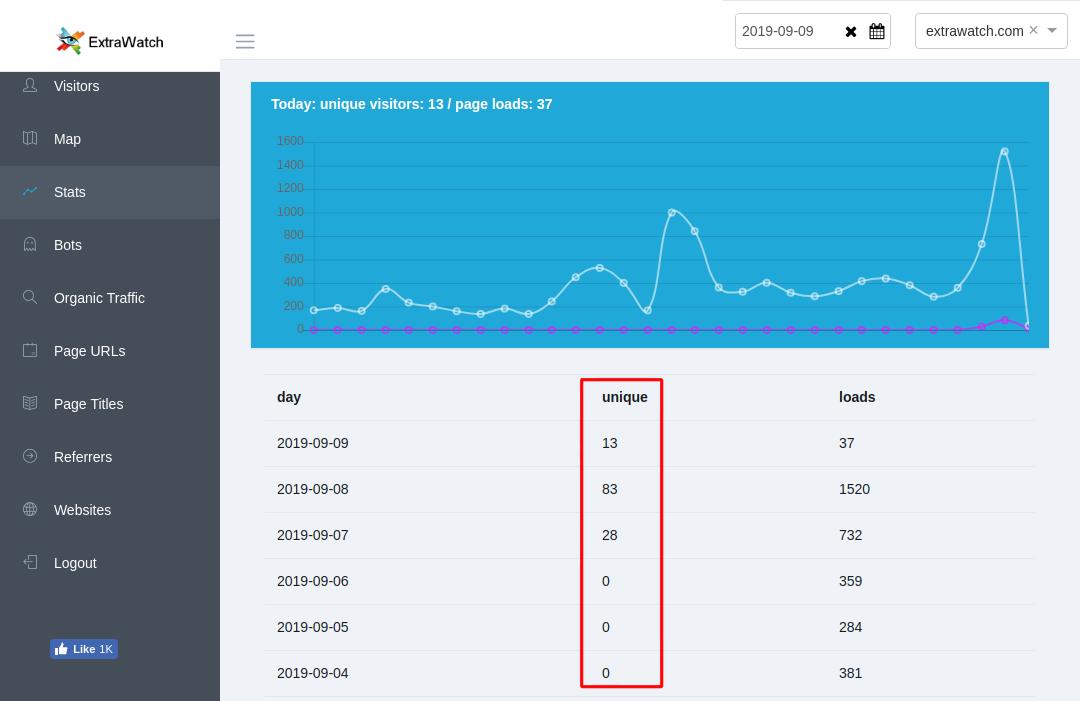Expand the website dropdown arrow
This screenshot has width=1080, height=701.
(1052, 30)
